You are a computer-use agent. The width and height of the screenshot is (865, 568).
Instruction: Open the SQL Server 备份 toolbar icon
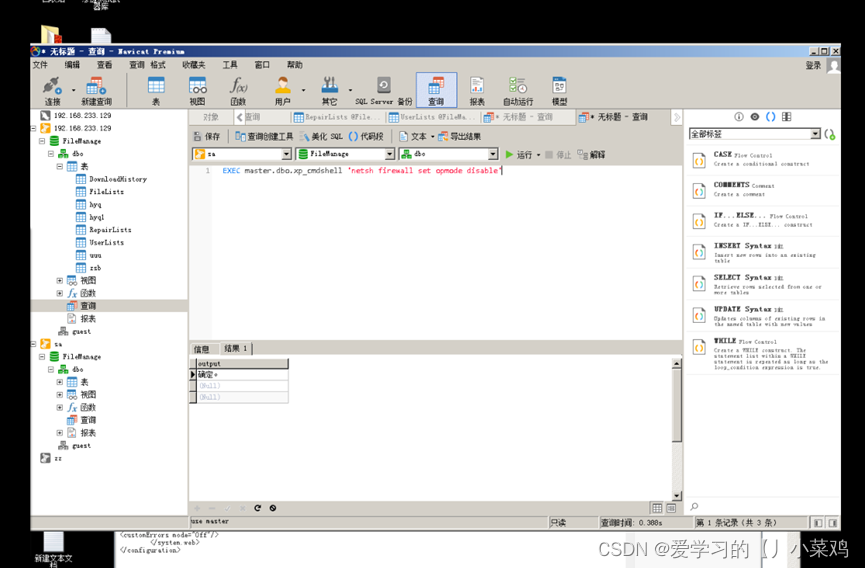(x=384, y=92)
